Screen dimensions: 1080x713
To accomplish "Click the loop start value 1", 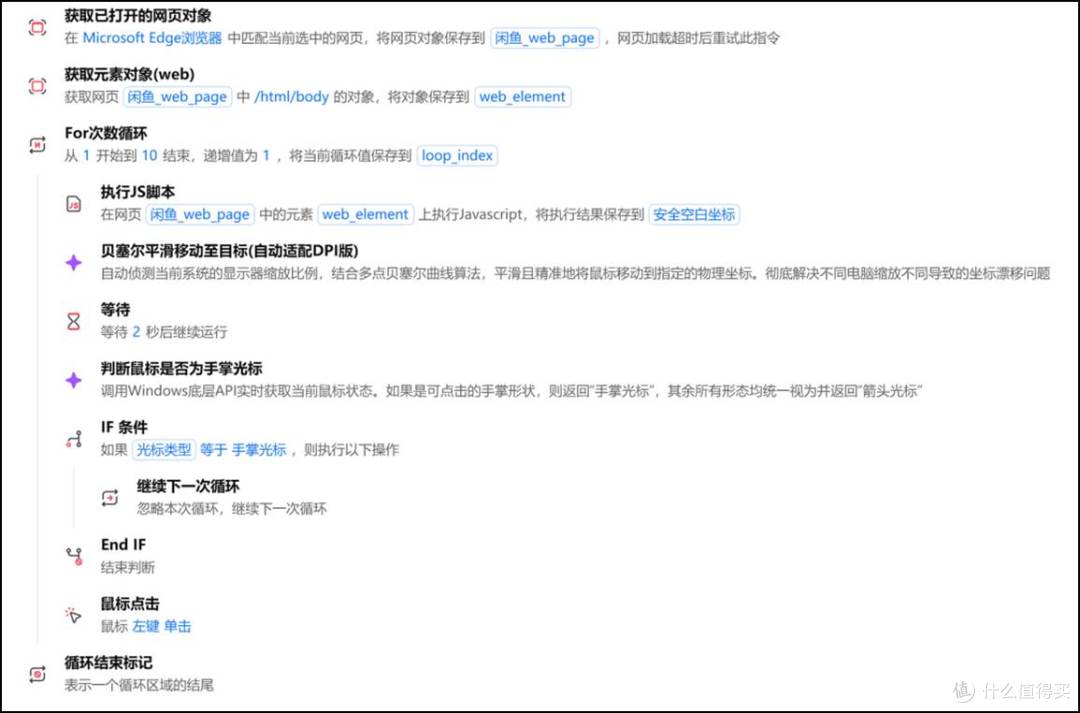I will pyautogui.click(x=86, y=156).
